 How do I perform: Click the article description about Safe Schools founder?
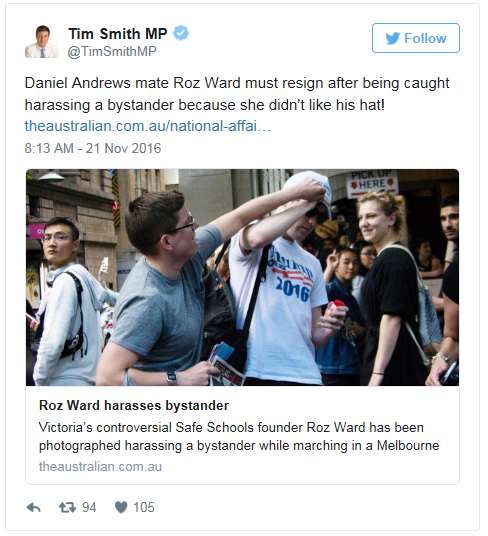coord(239,437)
